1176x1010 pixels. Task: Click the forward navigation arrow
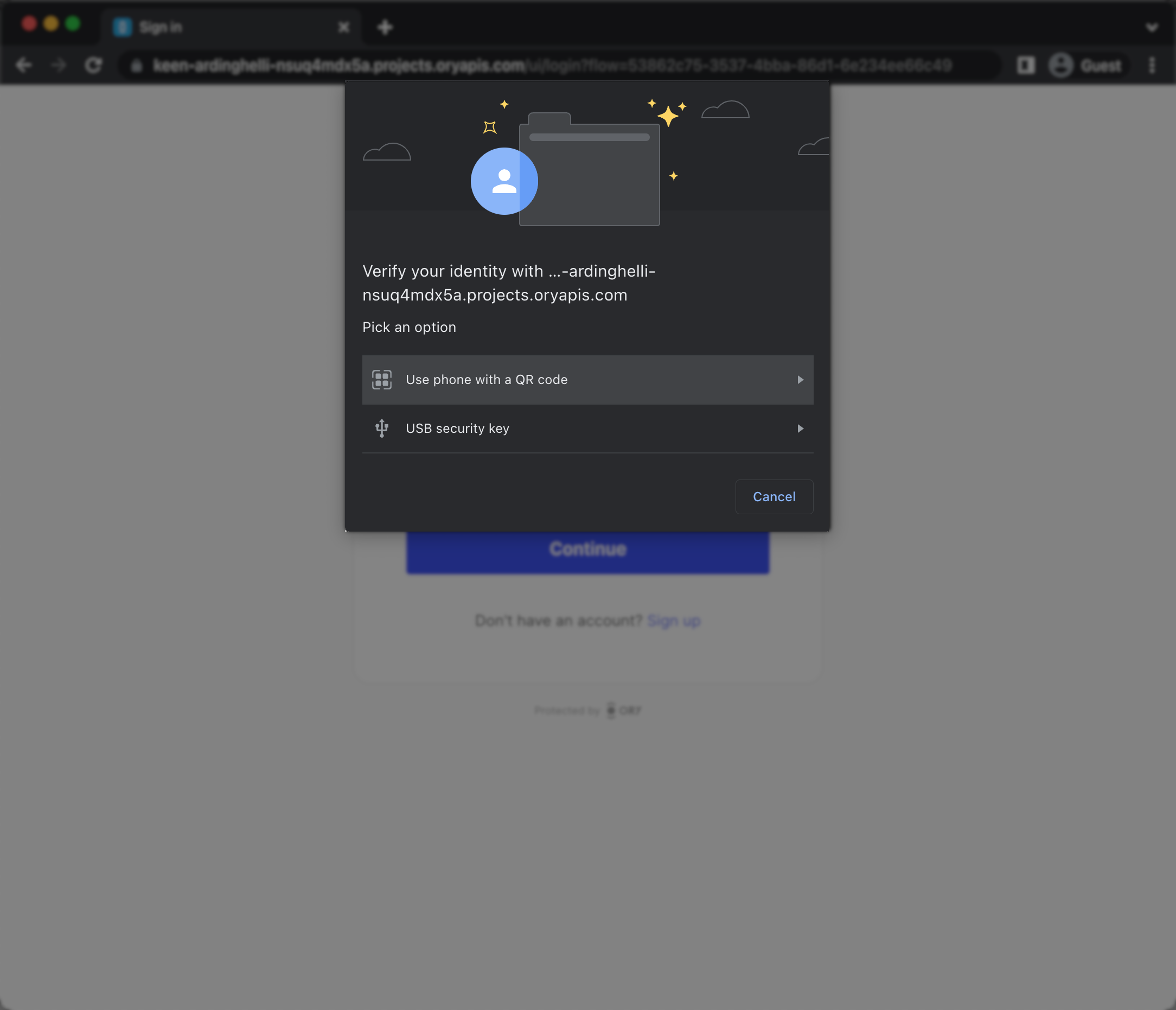pyautogui.click(x=58, y=65)
